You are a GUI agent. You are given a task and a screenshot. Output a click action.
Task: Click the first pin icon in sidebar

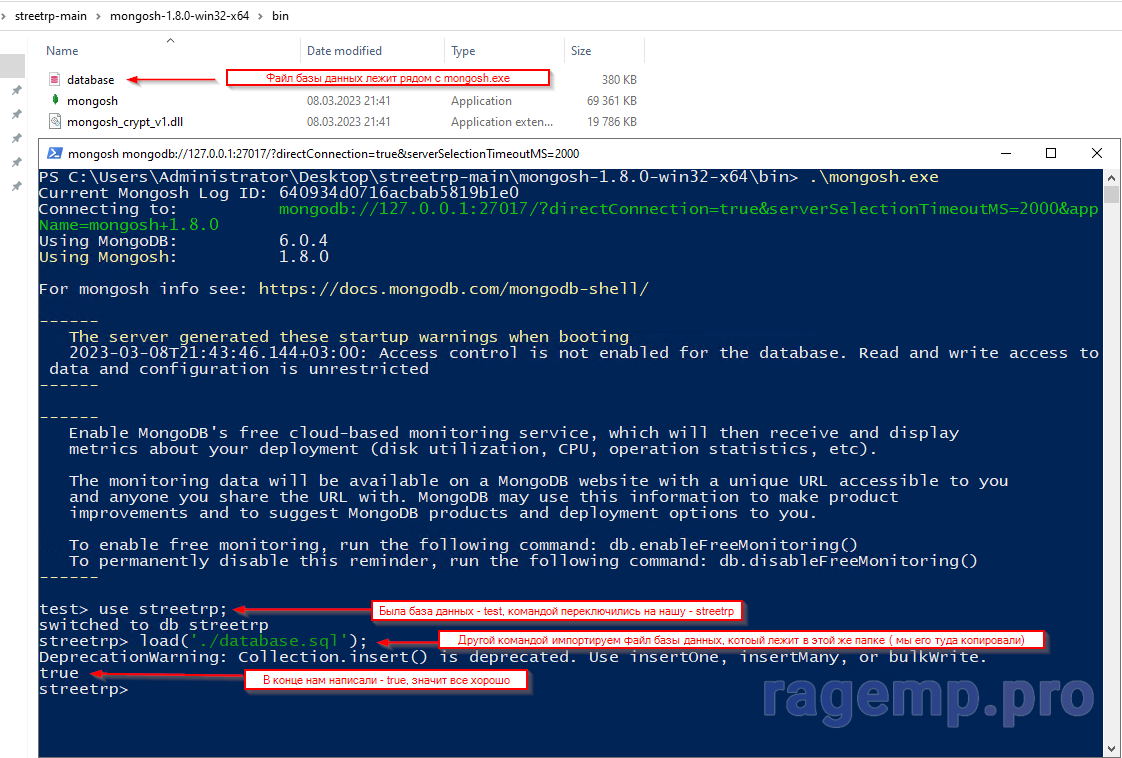(16, 90)
